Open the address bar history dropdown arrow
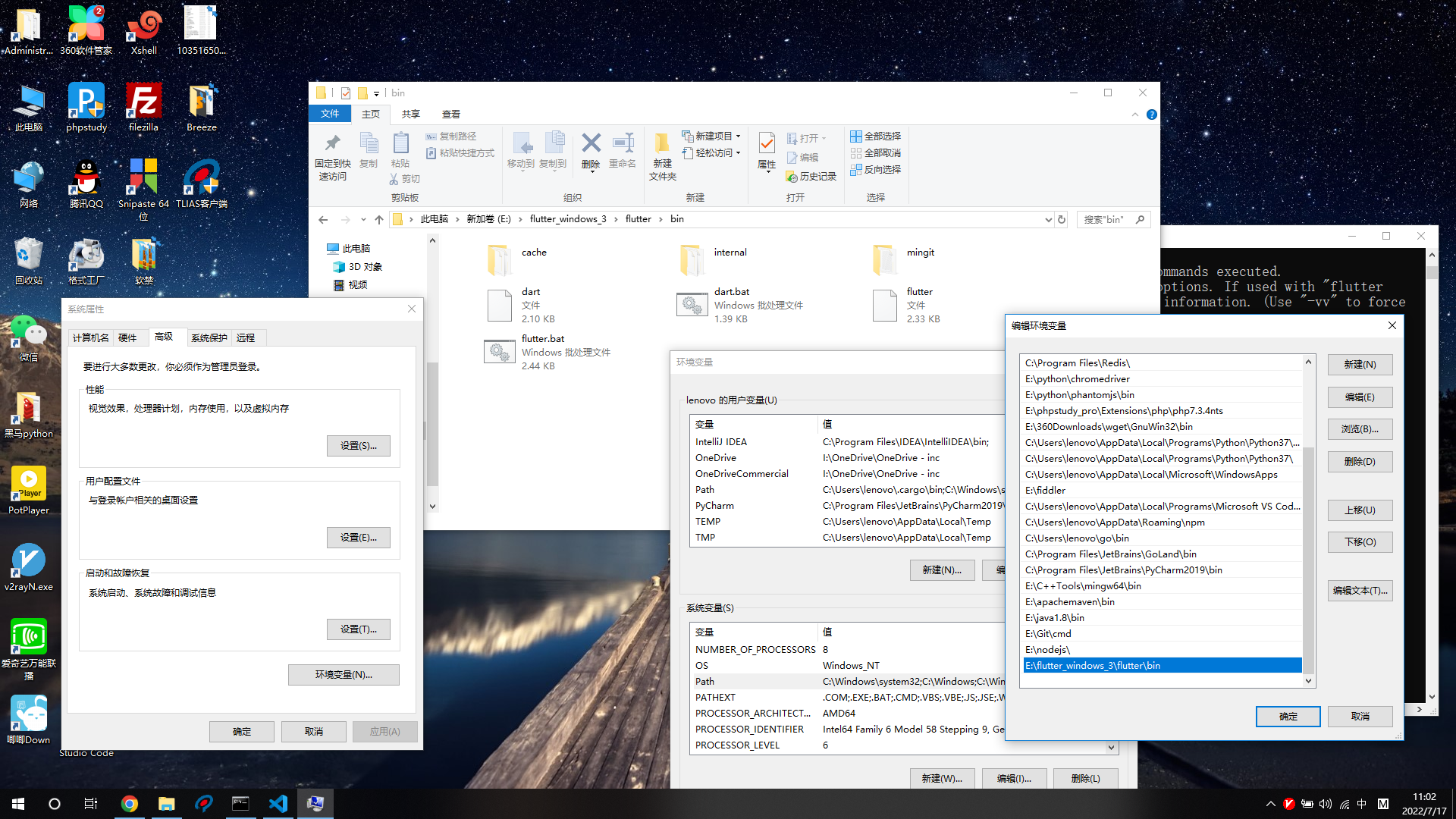The height and width of the screenshot is (819, 1456). click(1048, 219)
